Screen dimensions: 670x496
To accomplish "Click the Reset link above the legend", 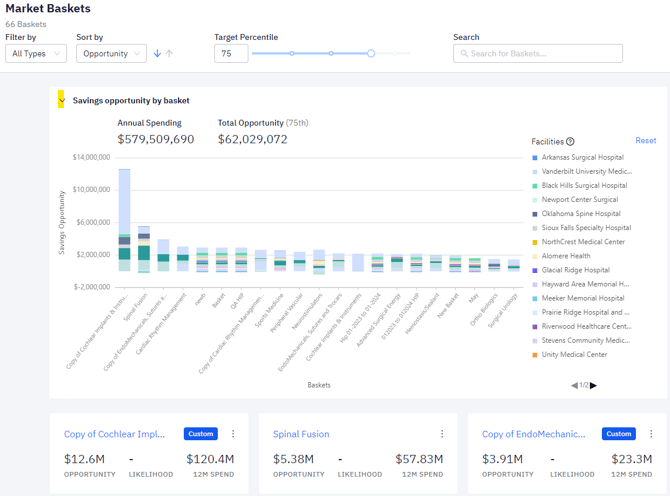I will coord(645,141).
